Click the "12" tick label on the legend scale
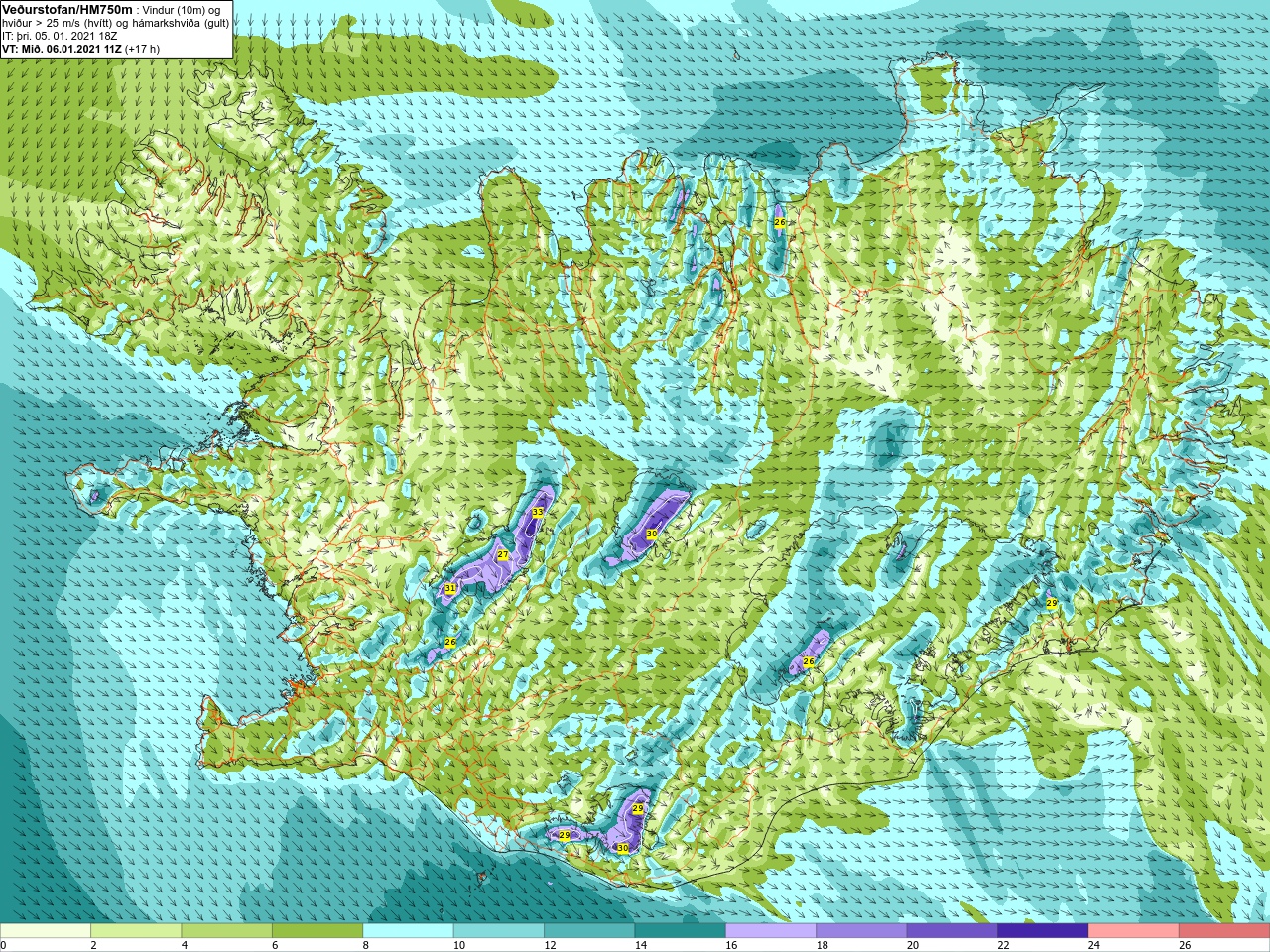Viewport: 1270px width, 952px height. coord(550,945)
